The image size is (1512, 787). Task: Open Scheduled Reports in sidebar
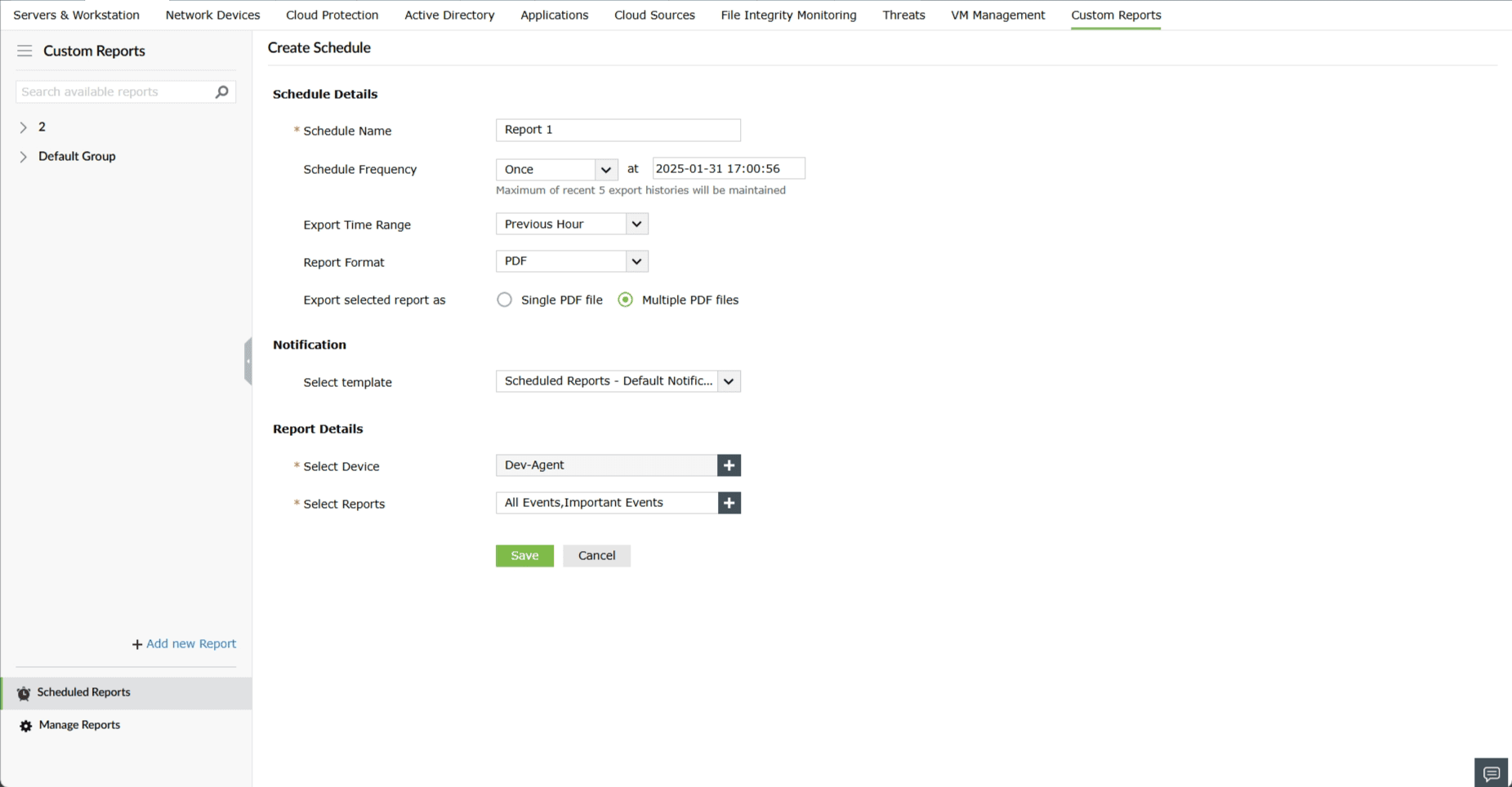127,693
